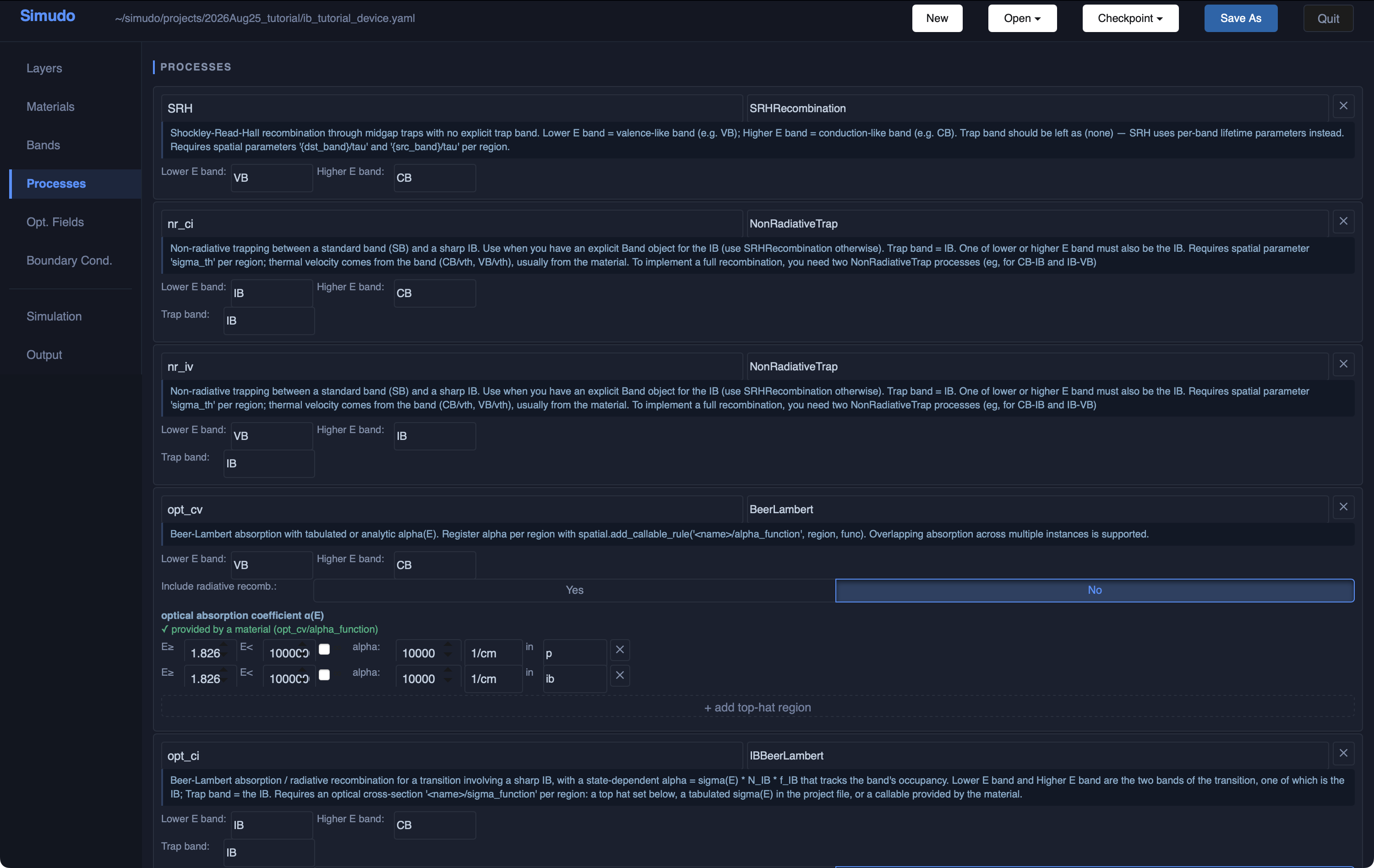Click the New button
The width and height of the screenshot is (1374, 868).
[937, 18]
